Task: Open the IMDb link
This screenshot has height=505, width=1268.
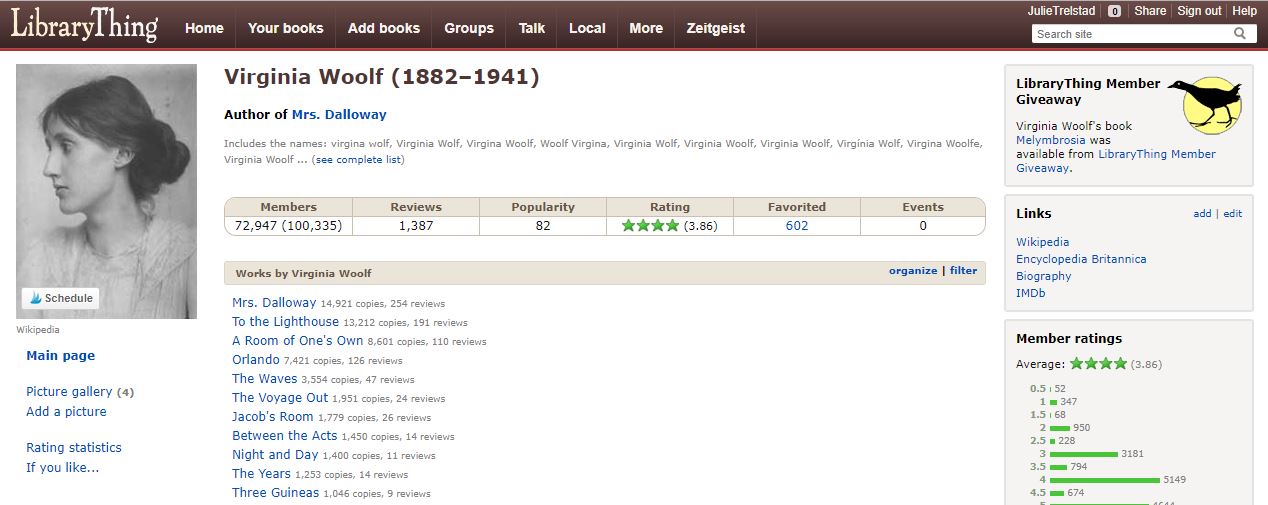Action: pyautogui.click(x=1031, y=293)
